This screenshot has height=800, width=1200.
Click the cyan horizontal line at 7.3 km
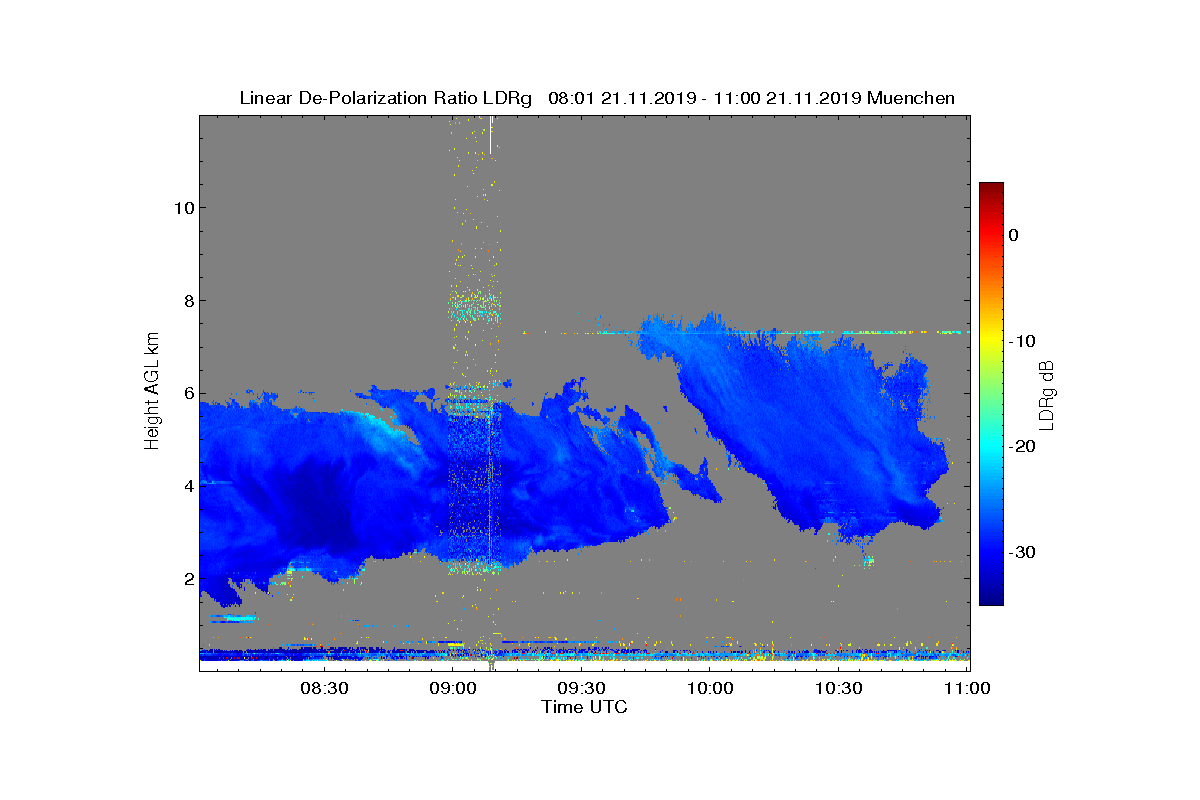click(745, 332)
